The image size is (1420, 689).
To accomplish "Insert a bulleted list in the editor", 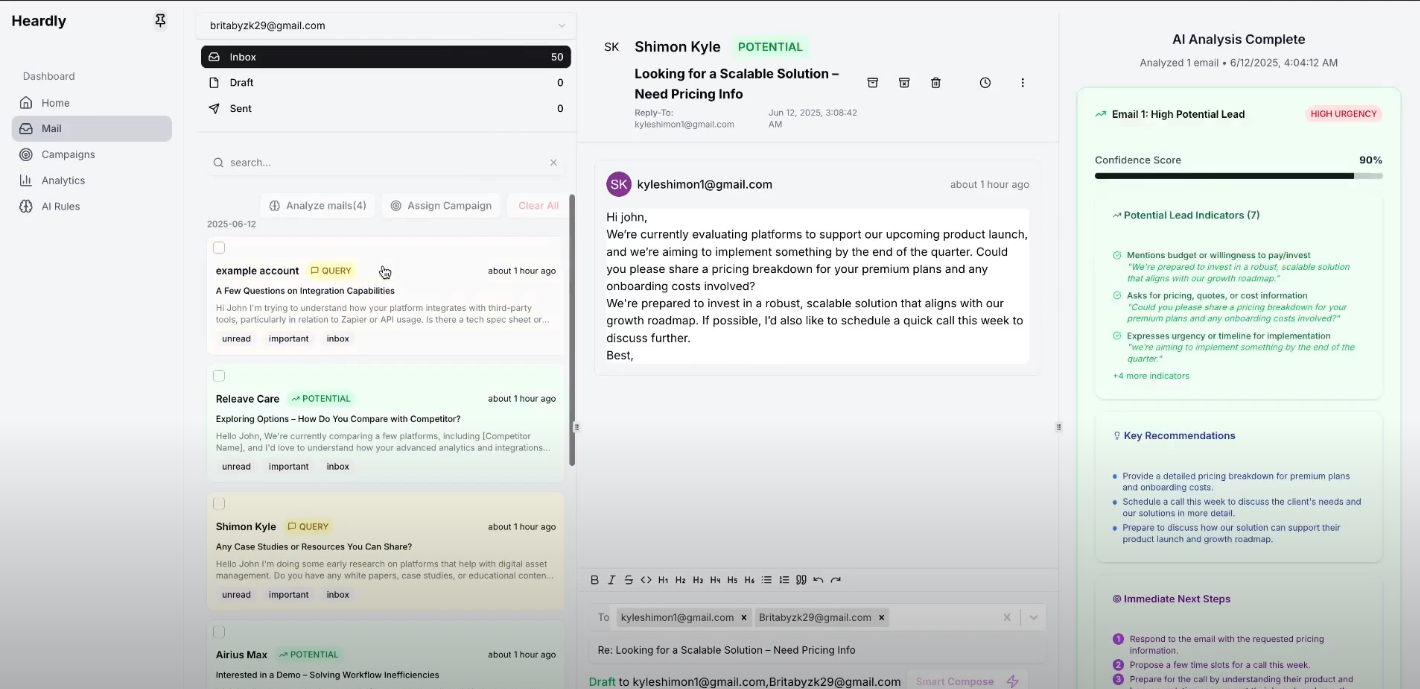I will coord(767,580).
